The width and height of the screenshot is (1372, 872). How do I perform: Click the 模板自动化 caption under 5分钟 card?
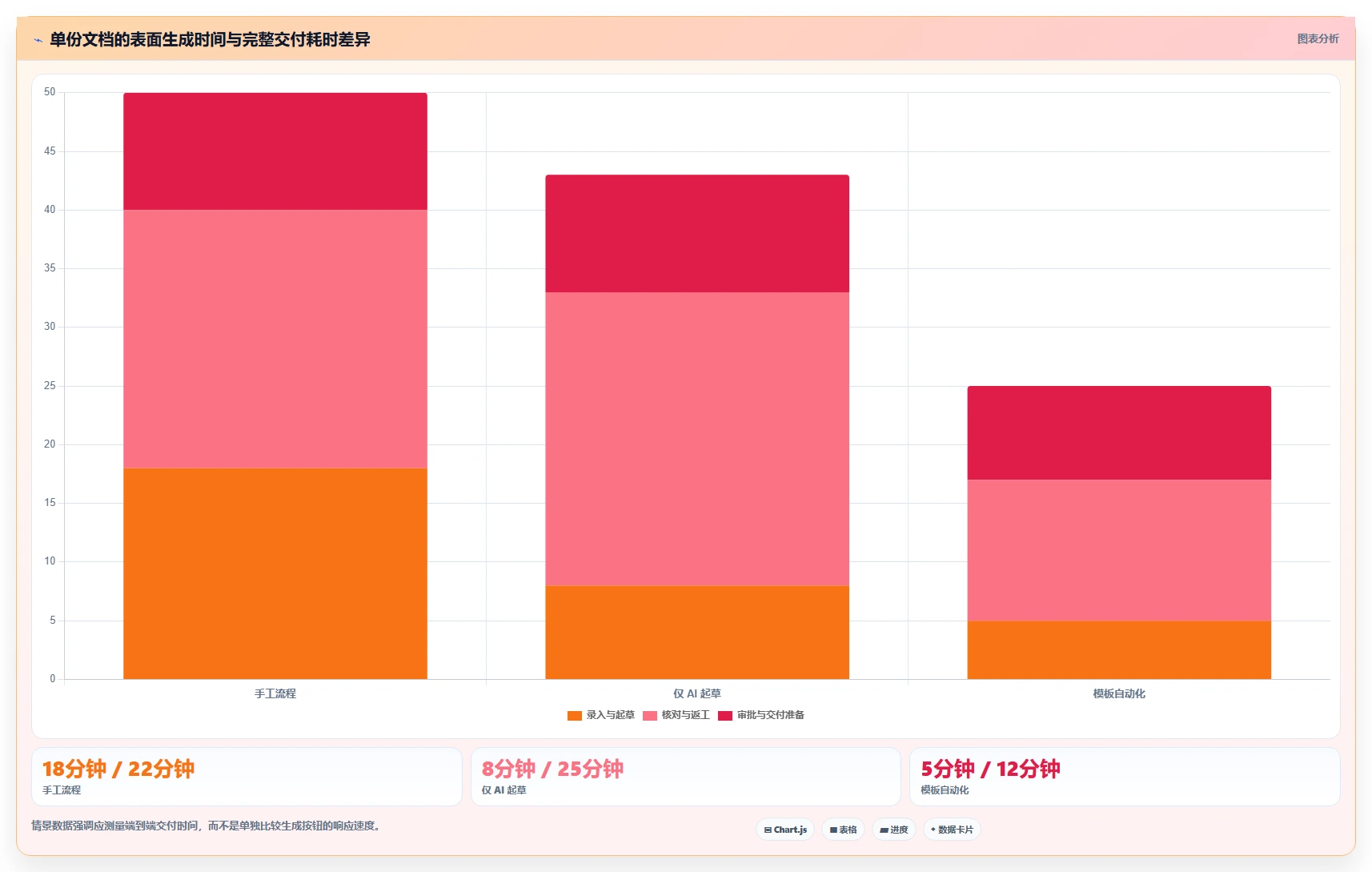click(x=945, y=790)
